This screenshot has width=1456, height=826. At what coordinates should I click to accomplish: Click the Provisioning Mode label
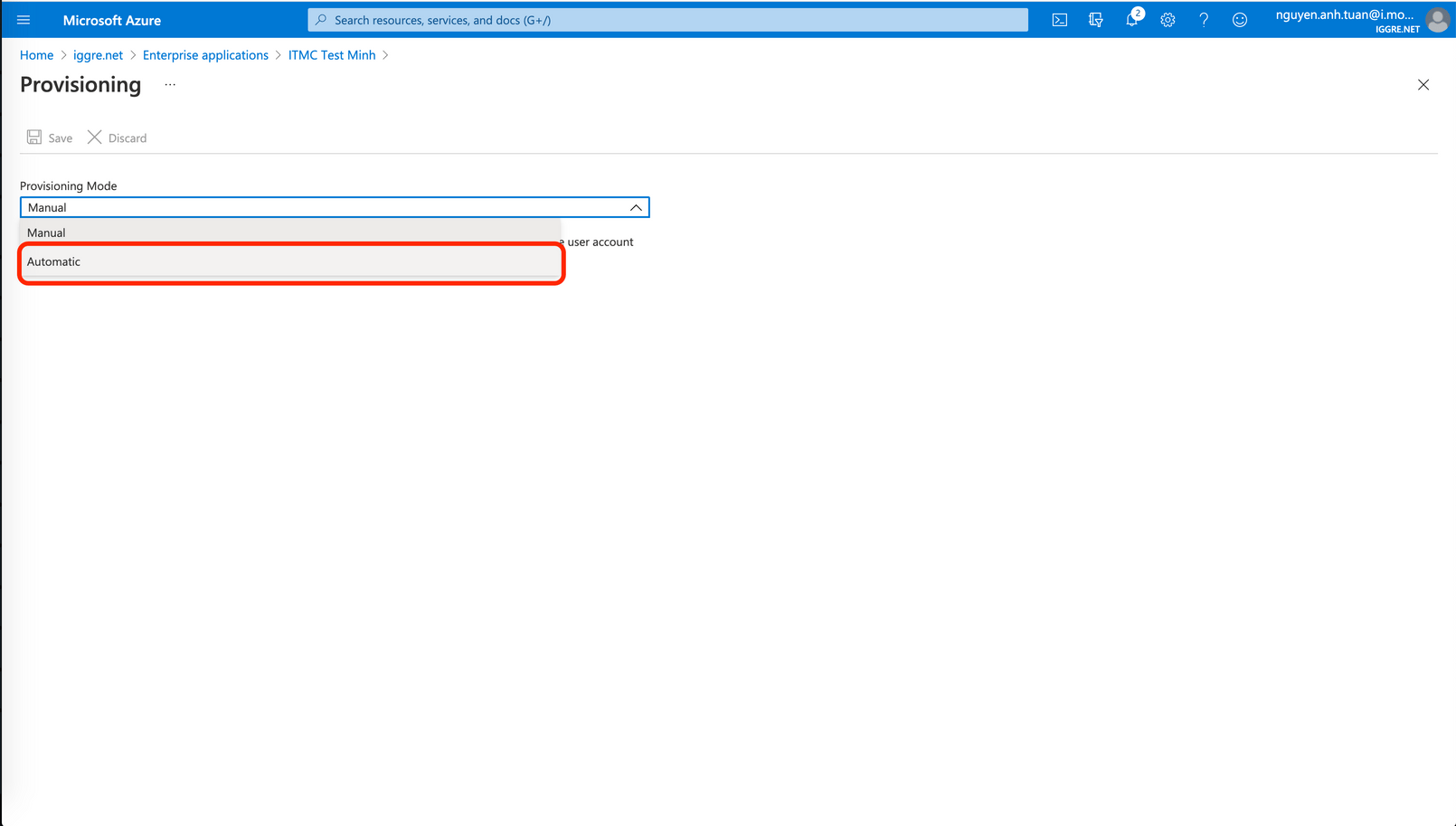click(x=69, y=185)
